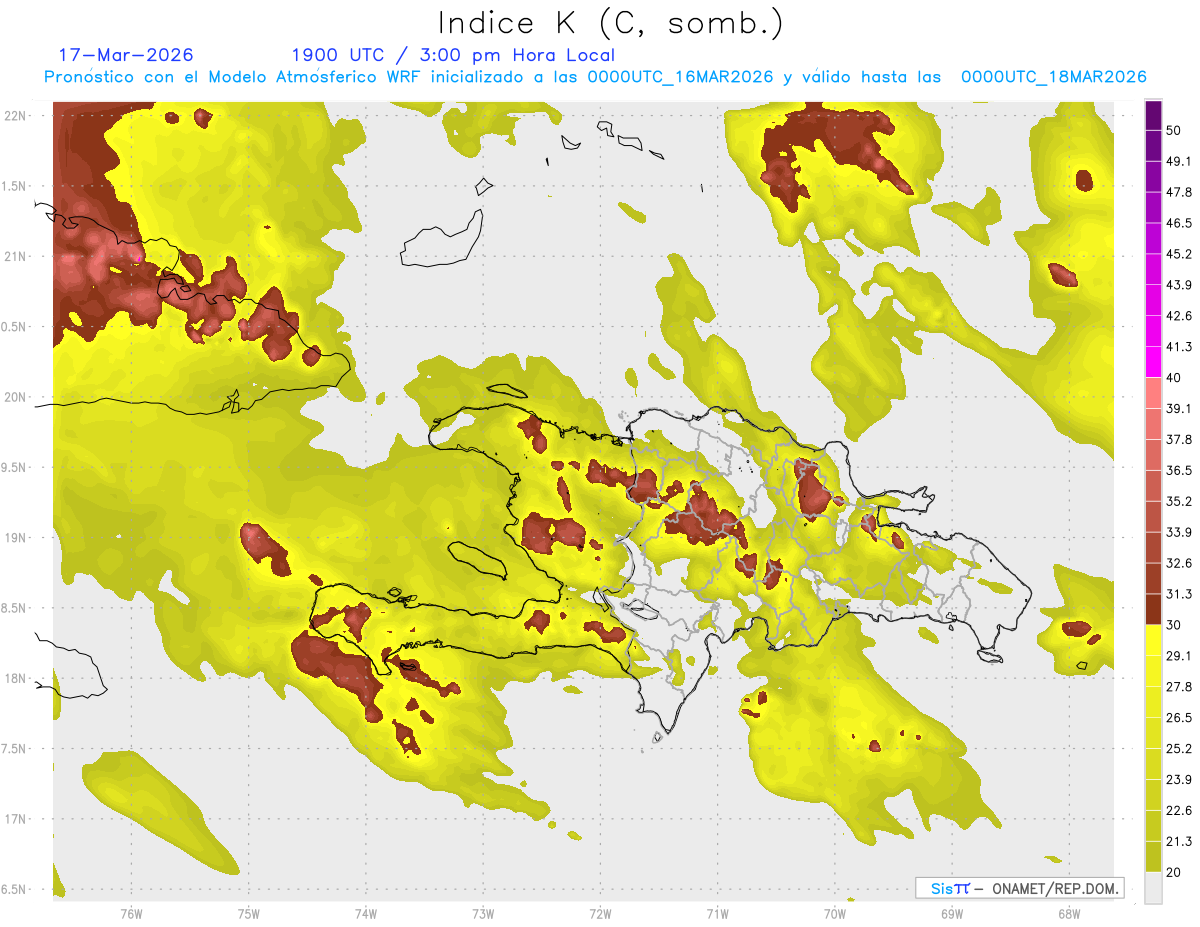
Task: Click the longitude label "69W"
Action: pyautogui.click(x=951, y=913)
